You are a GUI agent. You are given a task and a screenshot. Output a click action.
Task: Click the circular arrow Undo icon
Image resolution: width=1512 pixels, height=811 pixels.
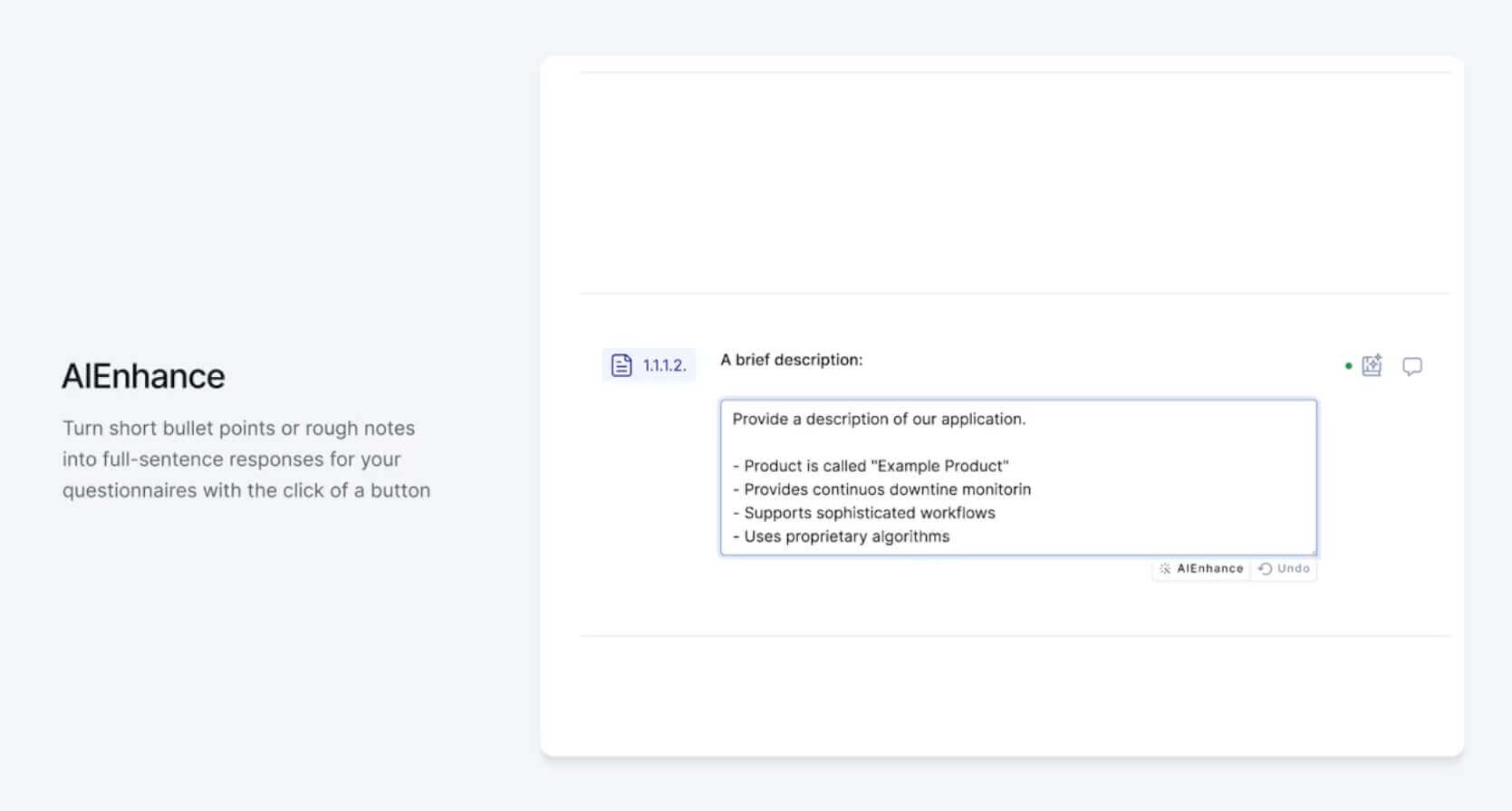tap(1266, 569)
